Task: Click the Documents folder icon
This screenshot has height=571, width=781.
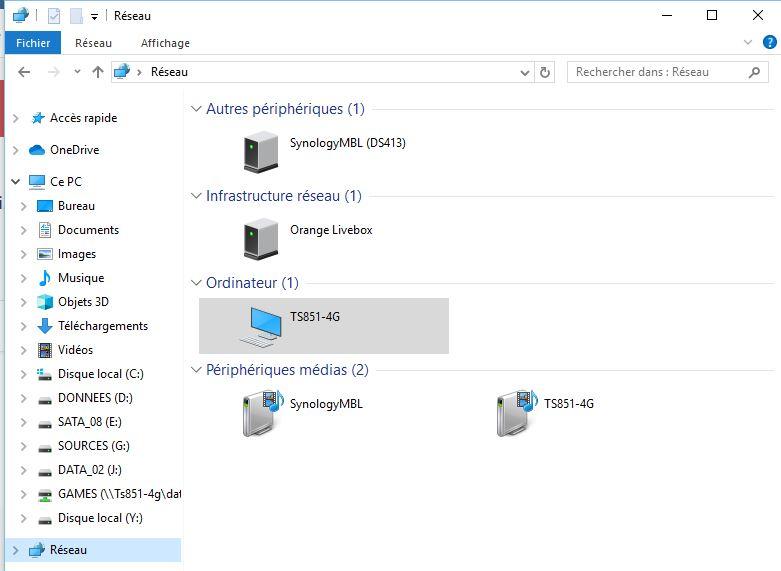Action: tap(45, 230)
